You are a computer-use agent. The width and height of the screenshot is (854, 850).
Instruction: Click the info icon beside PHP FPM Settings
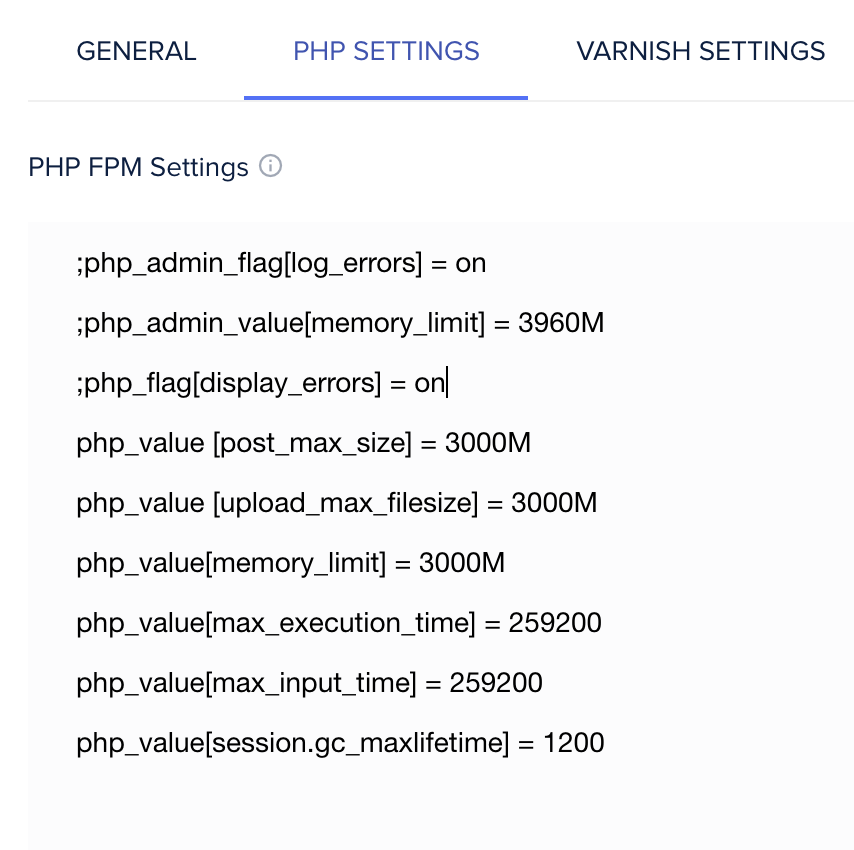point(271,167)
